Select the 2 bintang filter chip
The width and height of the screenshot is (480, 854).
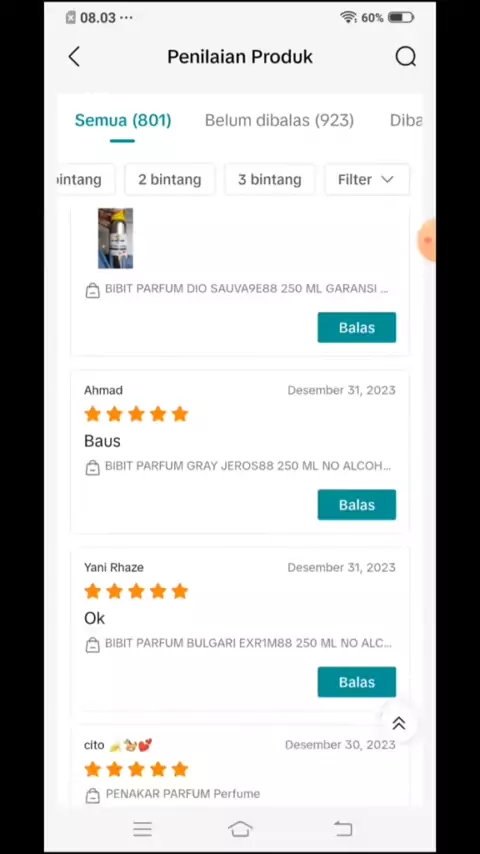click(169, 180)
